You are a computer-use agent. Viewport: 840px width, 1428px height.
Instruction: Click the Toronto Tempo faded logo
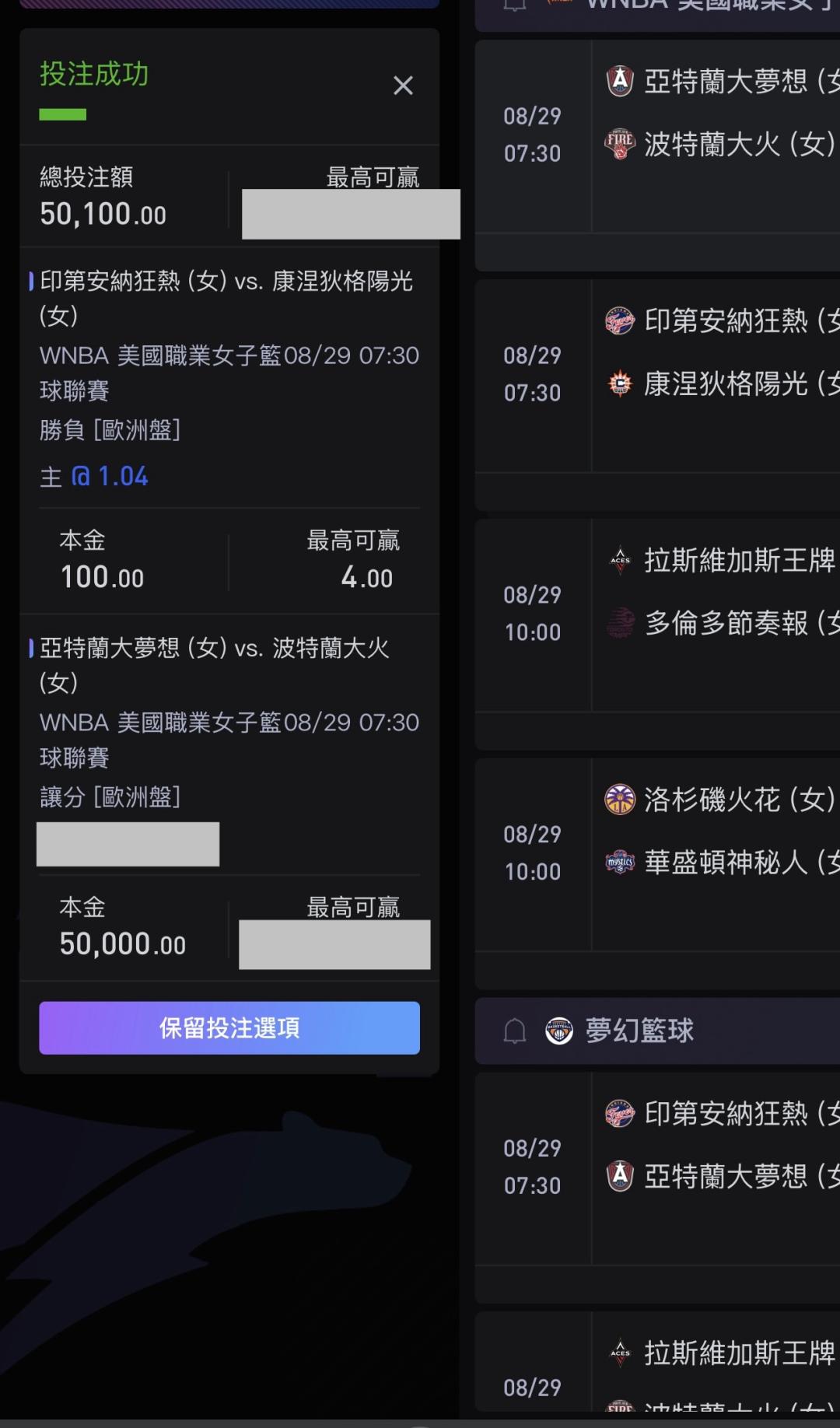620,623
